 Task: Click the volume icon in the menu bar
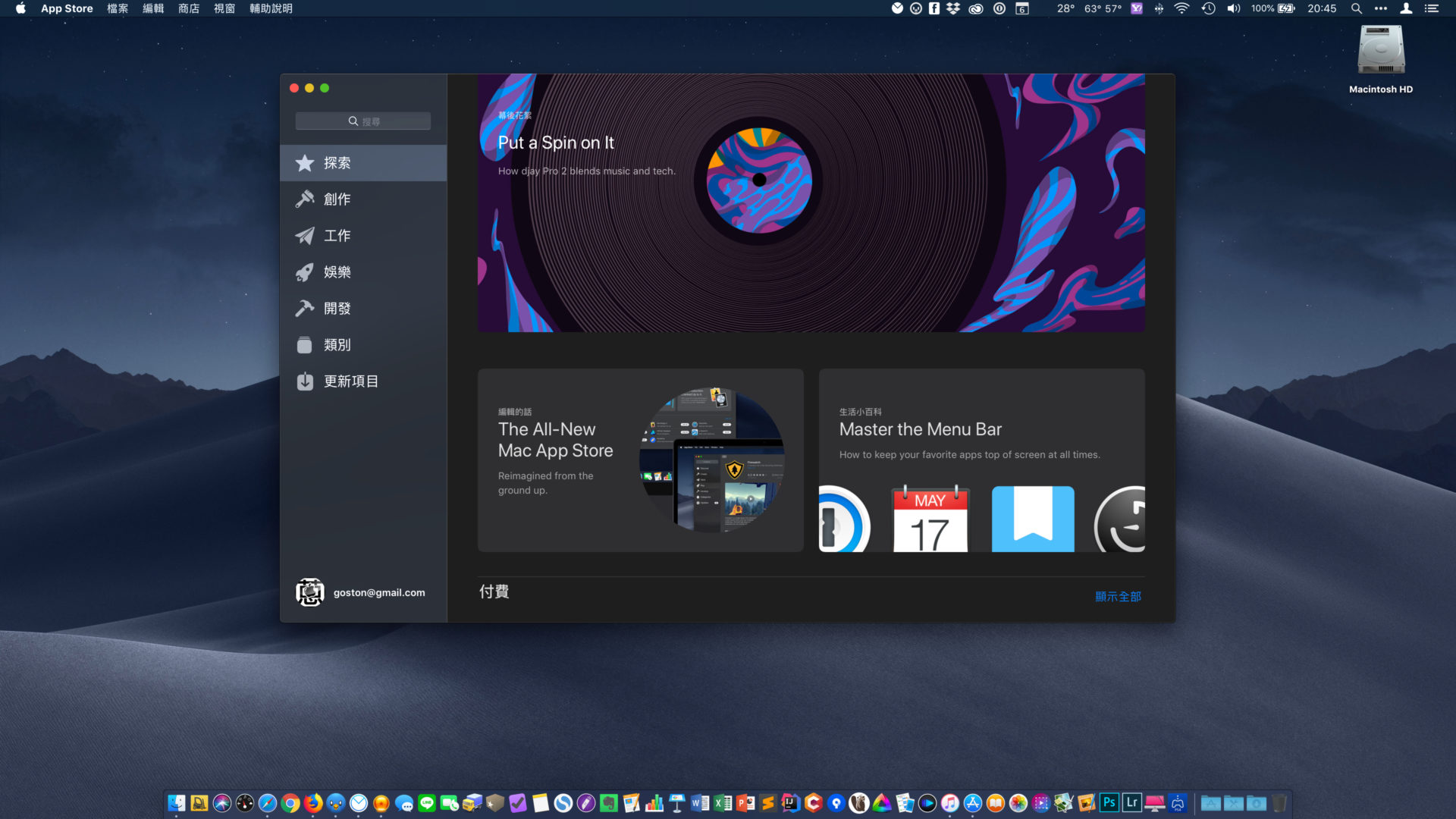coord(1234,8)
